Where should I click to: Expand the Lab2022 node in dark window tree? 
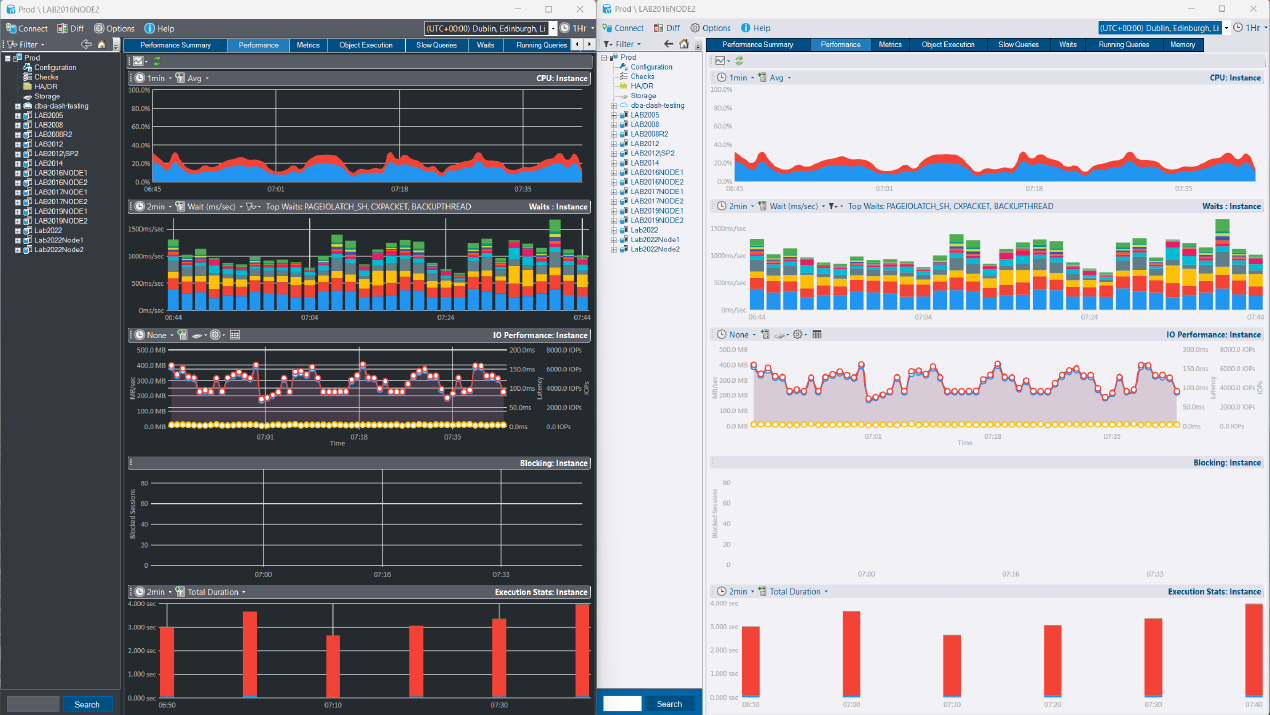(18, 230)
